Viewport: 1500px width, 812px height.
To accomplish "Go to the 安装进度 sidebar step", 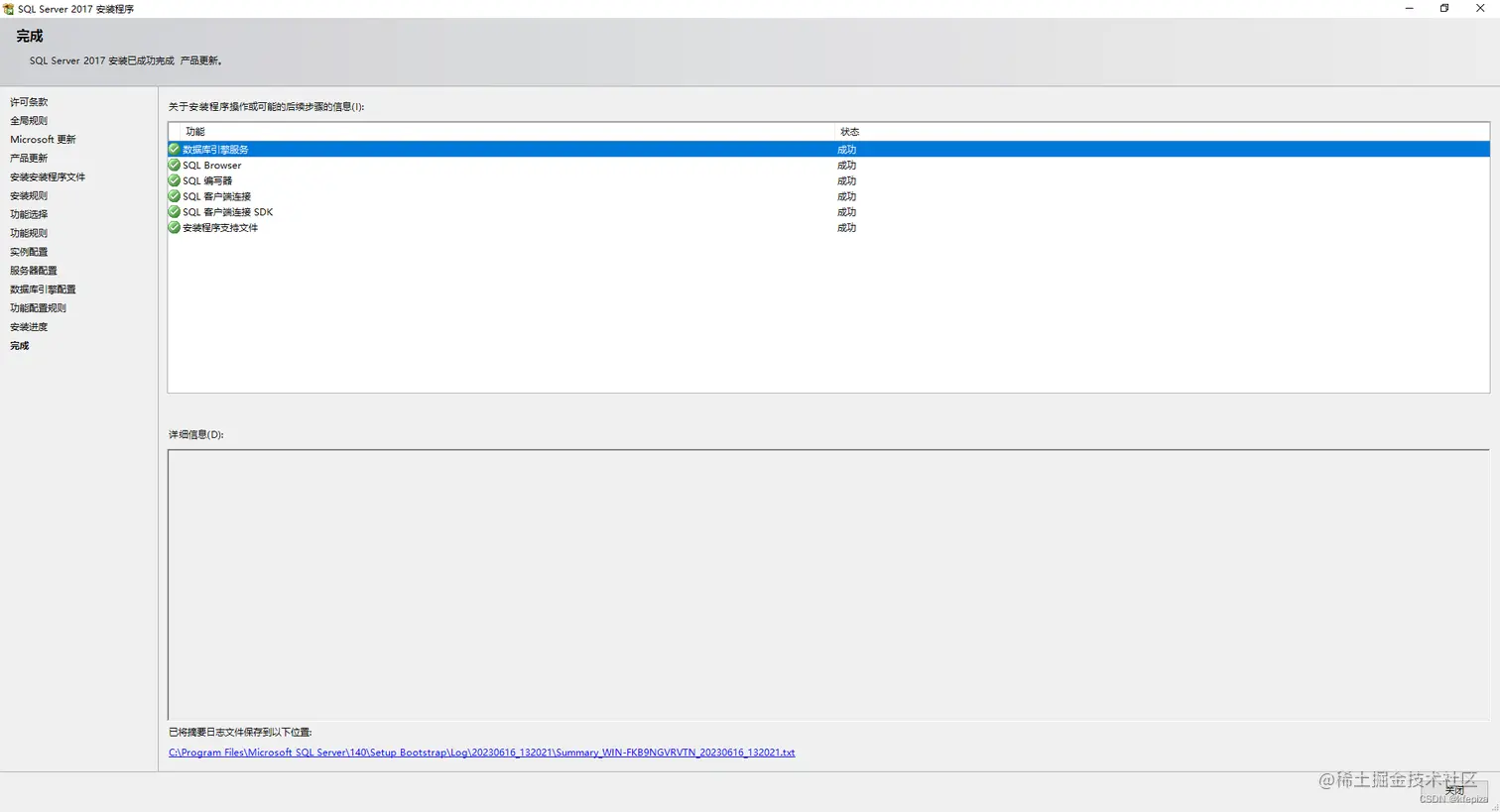I will (29, 327).
